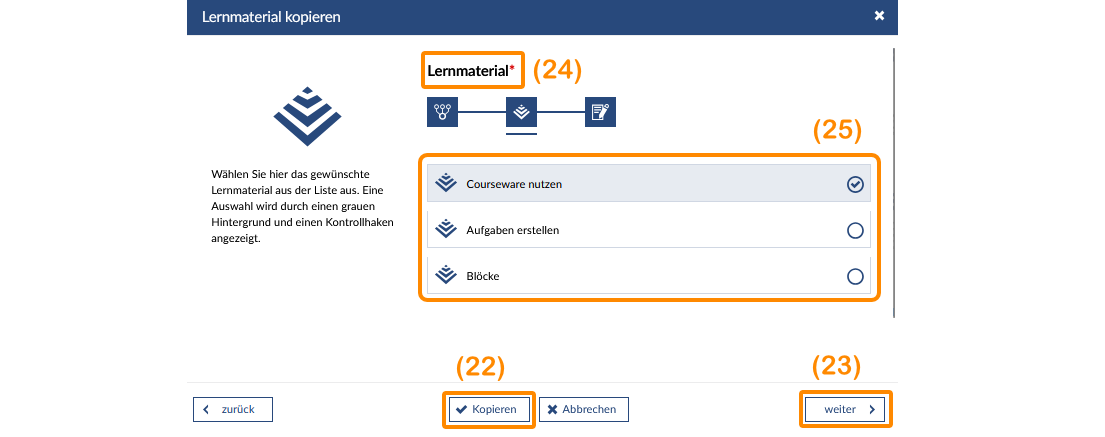Cancel with the Abbrechen button
The height and width of the screenshot is (437, 1105).
[584, 409]
